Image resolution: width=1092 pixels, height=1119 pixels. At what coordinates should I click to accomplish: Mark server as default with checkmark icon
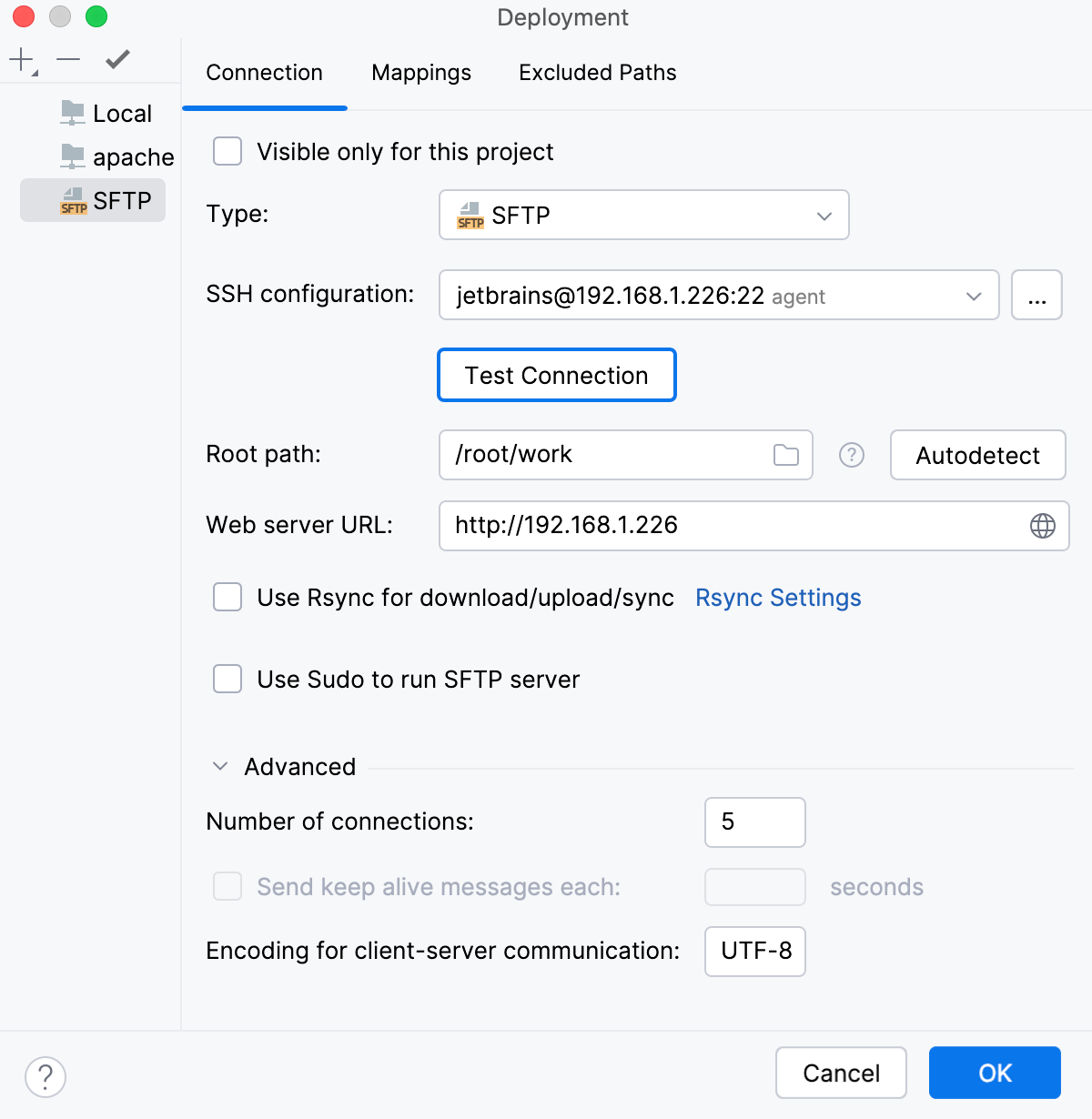tap(116, 60)
